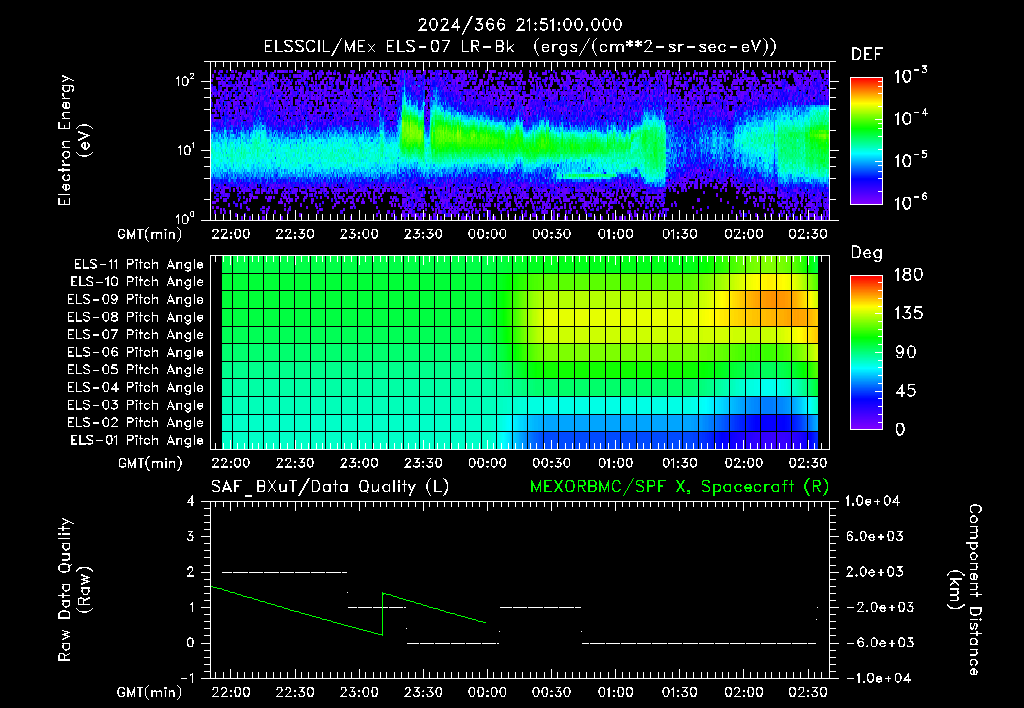Click the SAF_BXuT/Data Quality (L) title

tap(330, 487)
